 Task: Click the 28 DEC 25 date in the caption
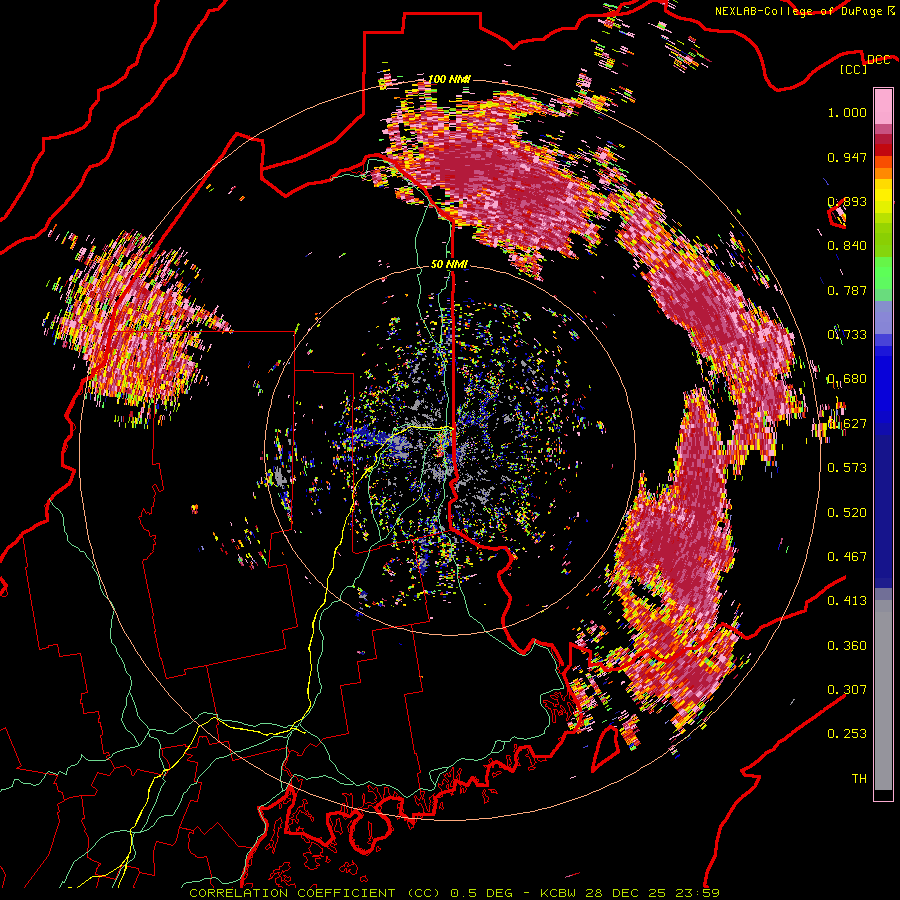click(x=625, y=893)
